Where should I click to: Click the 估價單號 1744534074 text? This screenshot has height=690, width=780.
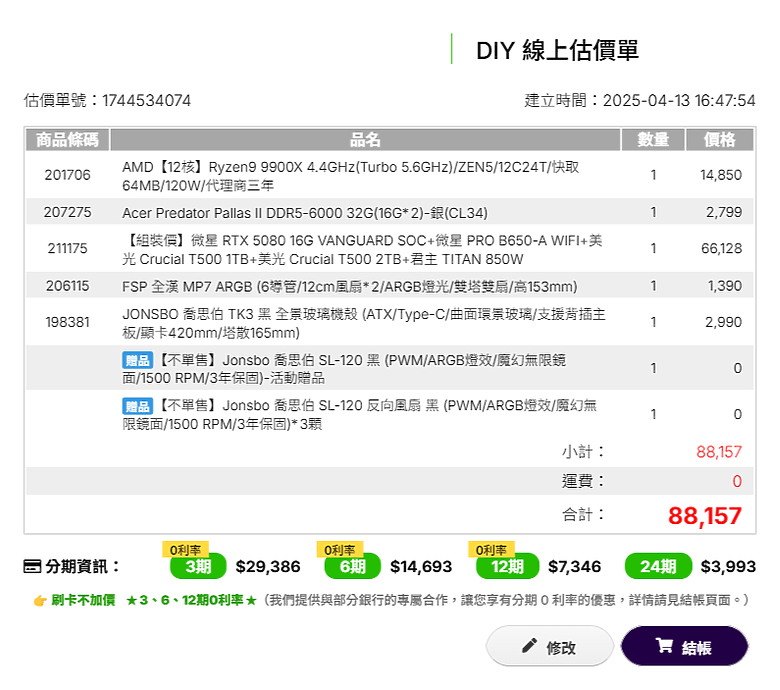[x=107, y=100]
